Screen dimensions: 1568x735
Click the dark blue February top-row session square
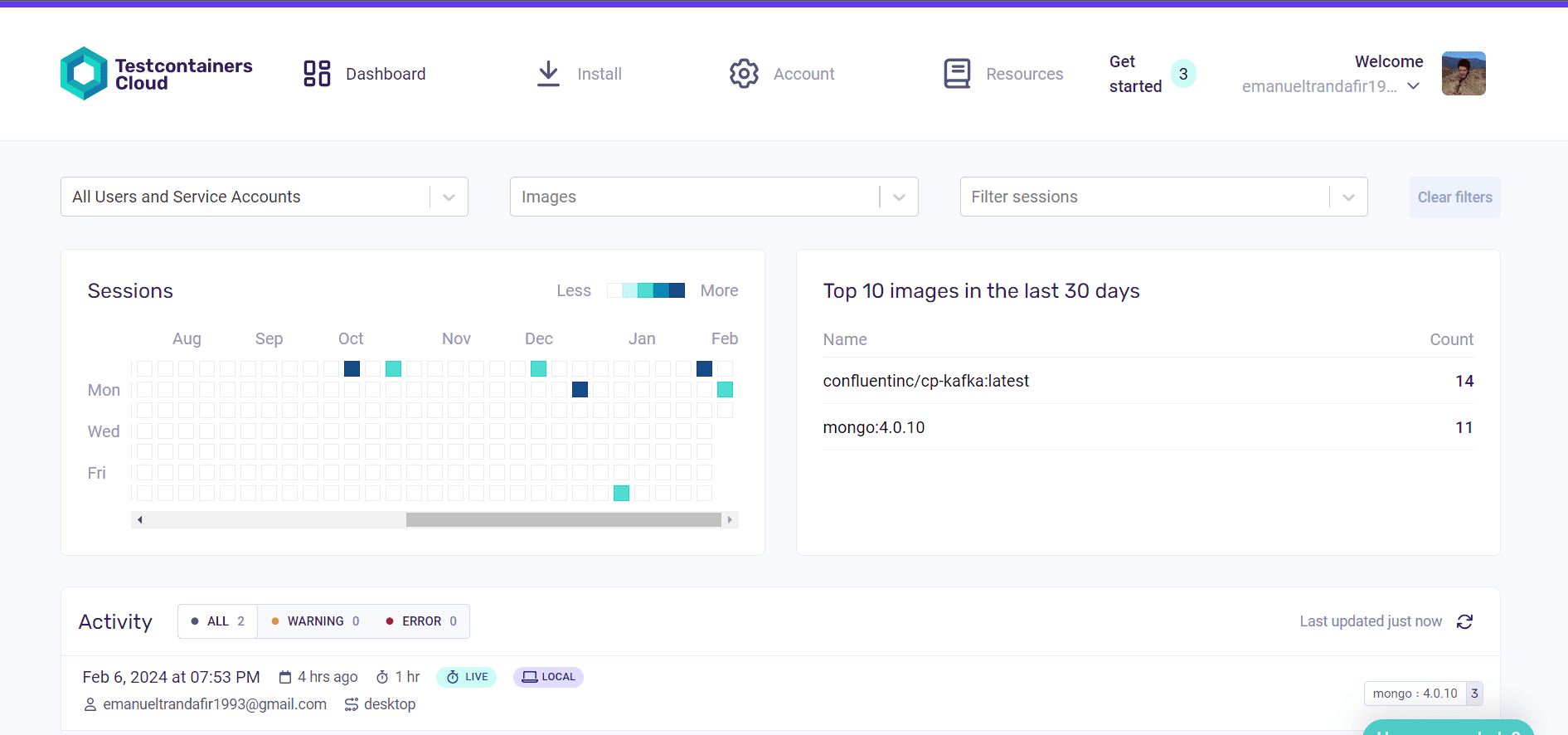click(x=704, y=368)
